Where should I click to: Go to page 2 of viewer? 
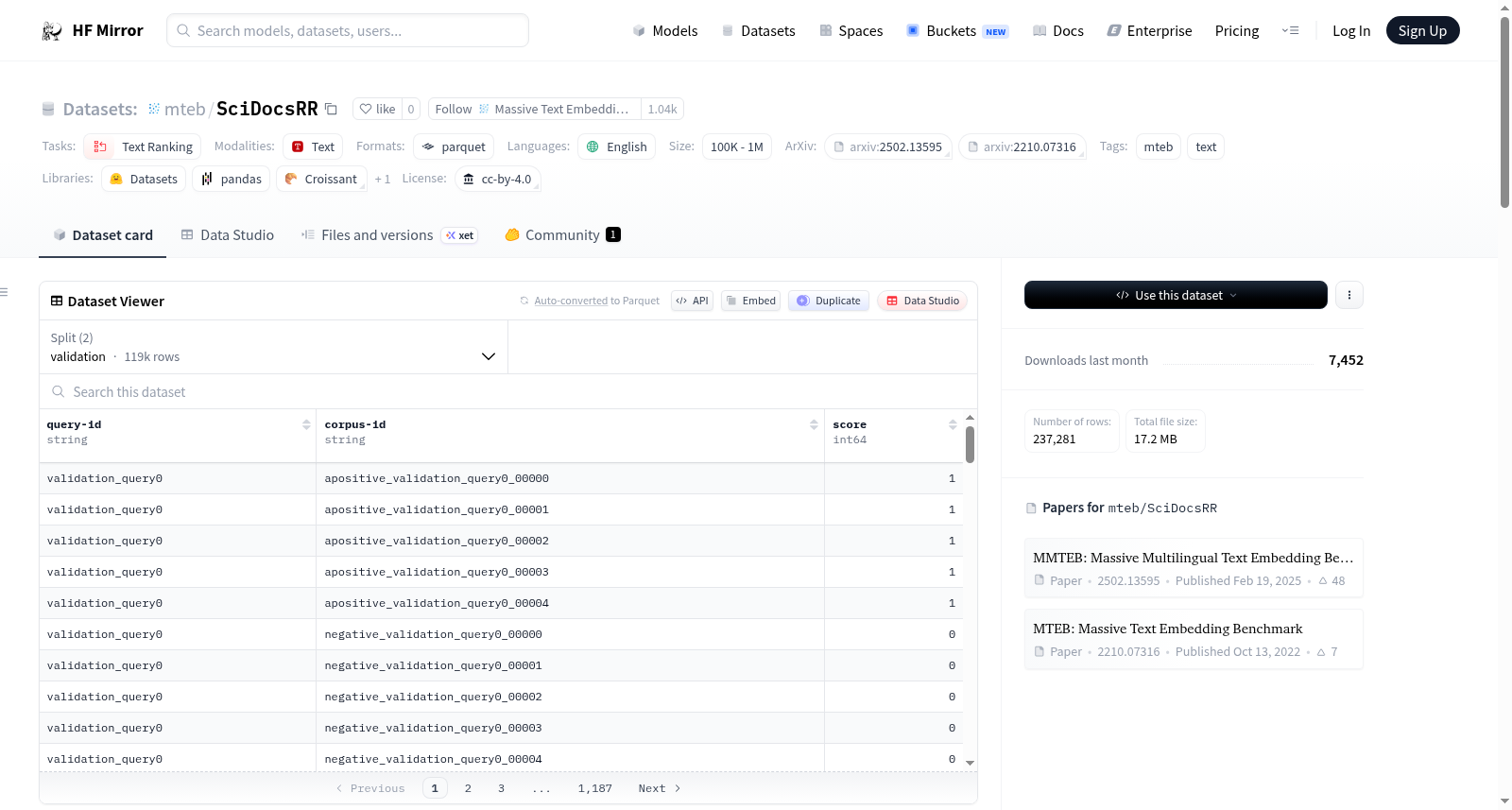click(x=468, y=788)
